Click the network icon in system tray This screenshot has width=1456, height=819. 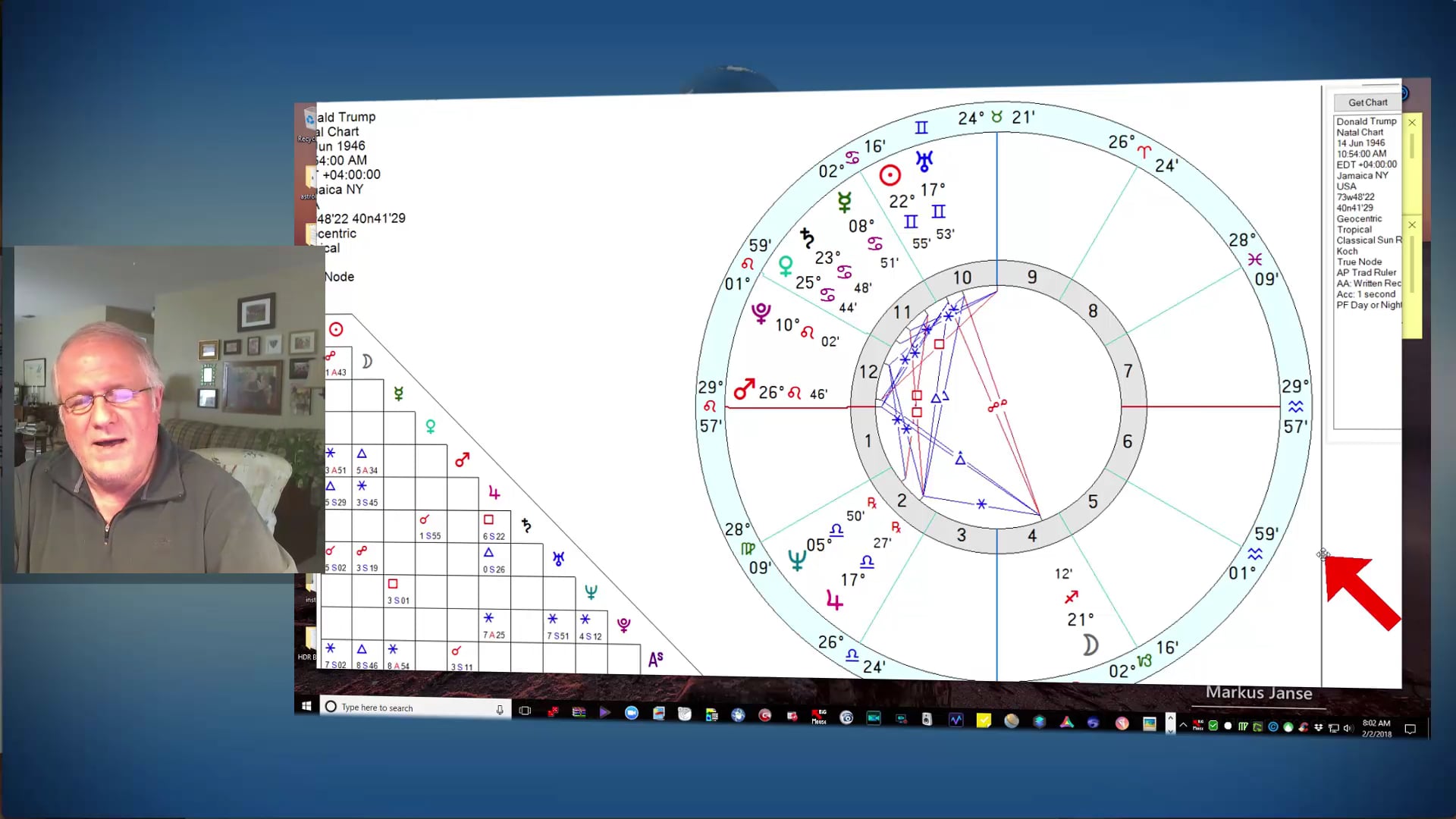pos(1334,728)
